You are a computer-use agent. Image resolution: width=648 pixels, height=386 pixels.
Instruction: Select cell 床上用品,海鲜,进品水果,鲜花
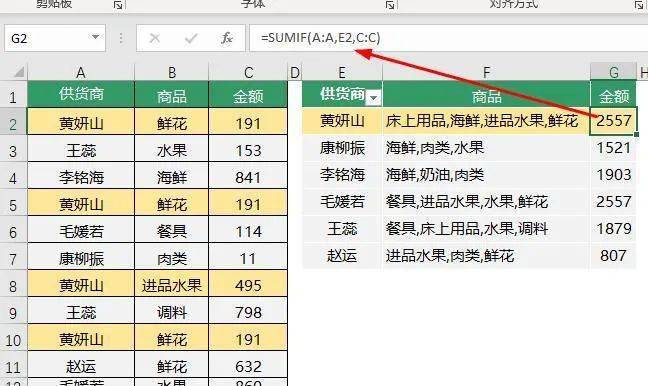(486, 121)
